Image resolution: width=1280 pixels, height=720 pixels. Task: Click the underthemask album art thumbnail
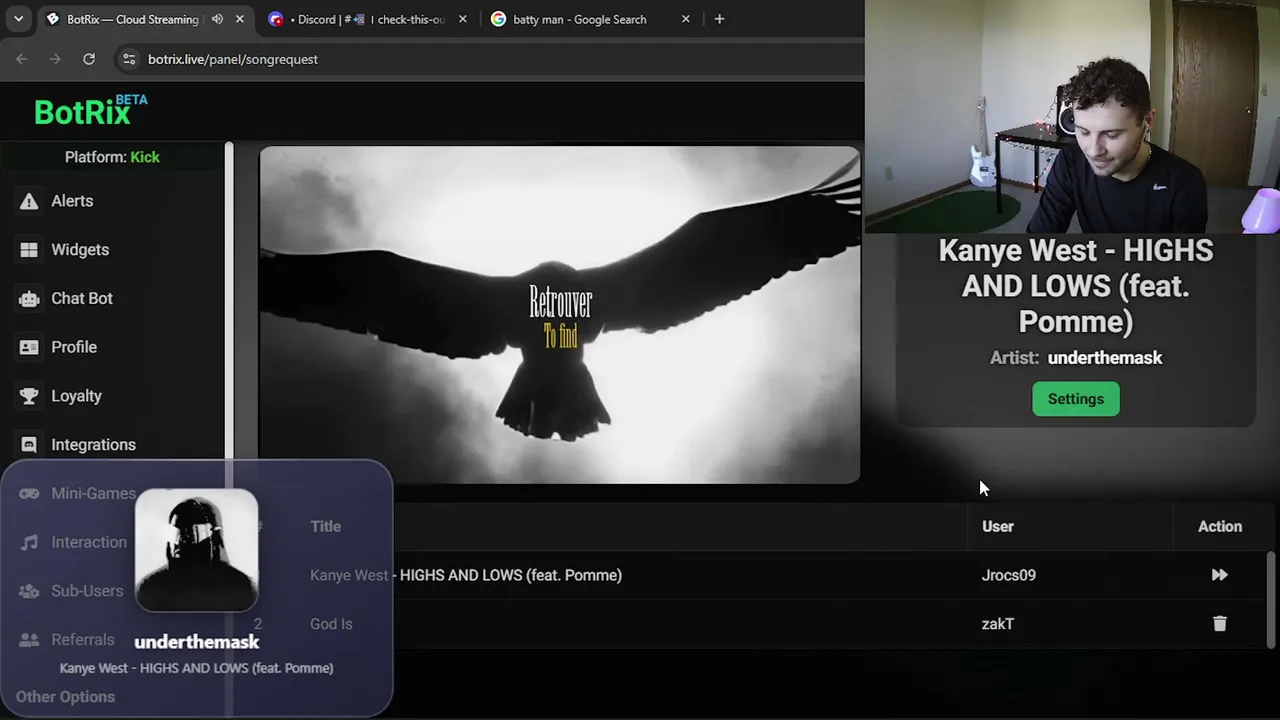click(196, 551)
